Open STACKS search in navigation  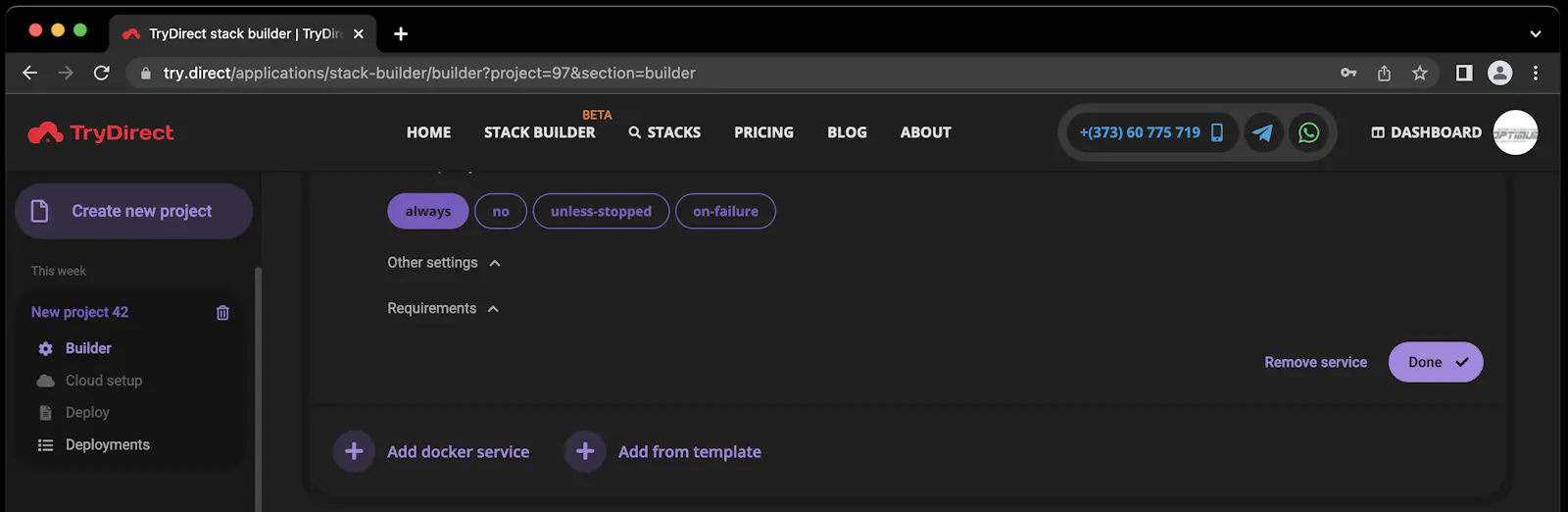coord(664,132)
